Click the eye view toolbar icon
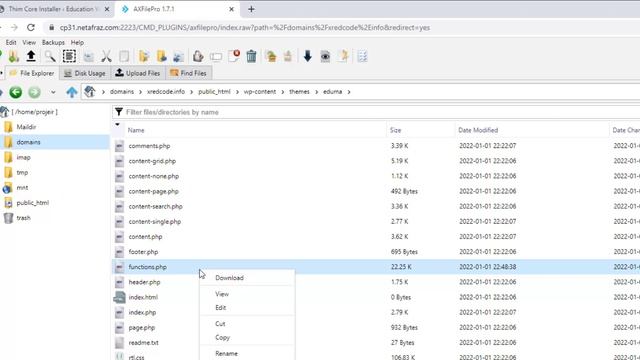640x360 pixels. (x=325, y=56)
